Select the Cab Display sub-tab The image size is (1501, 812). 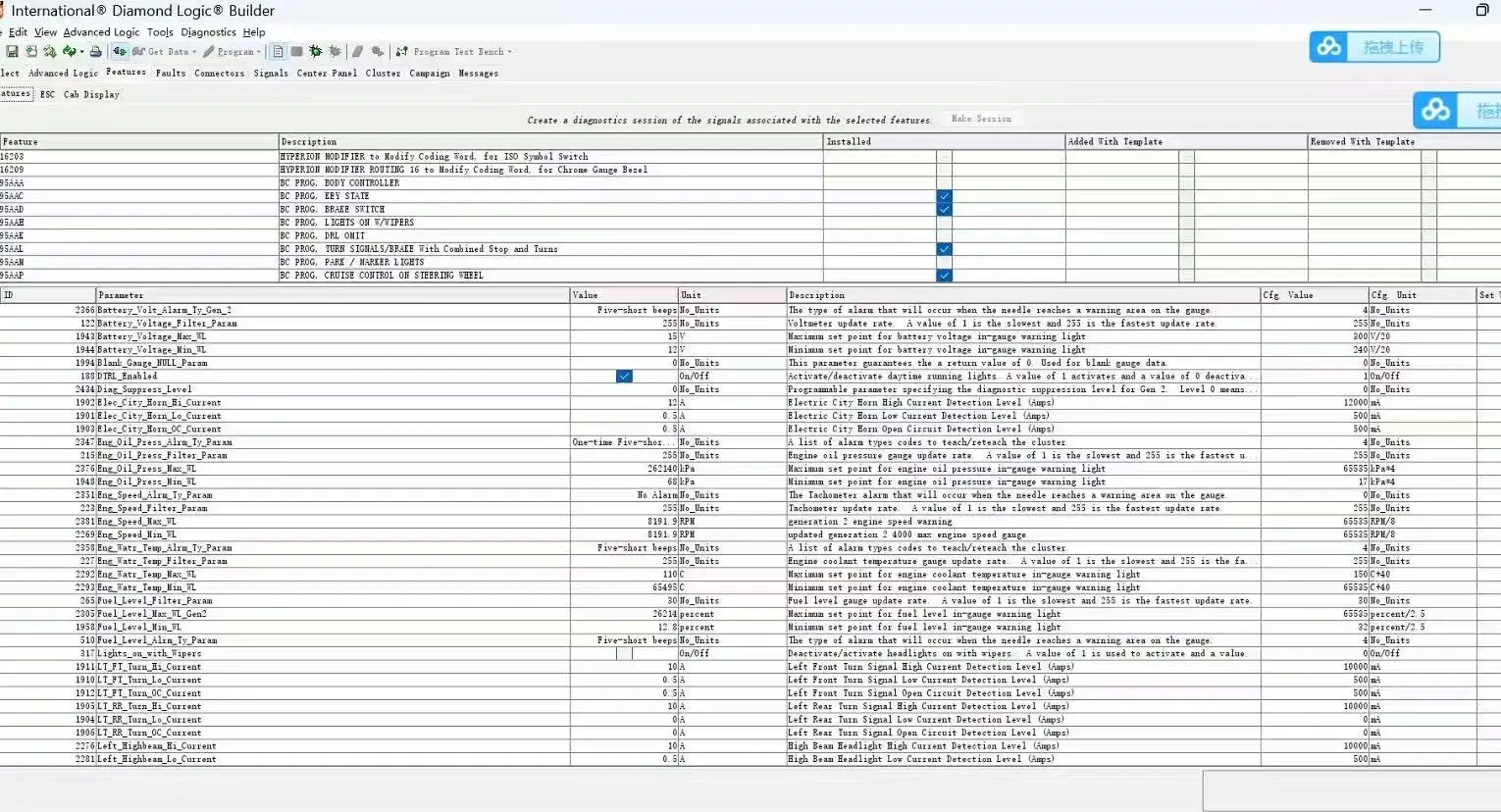(x=91, y=94)
